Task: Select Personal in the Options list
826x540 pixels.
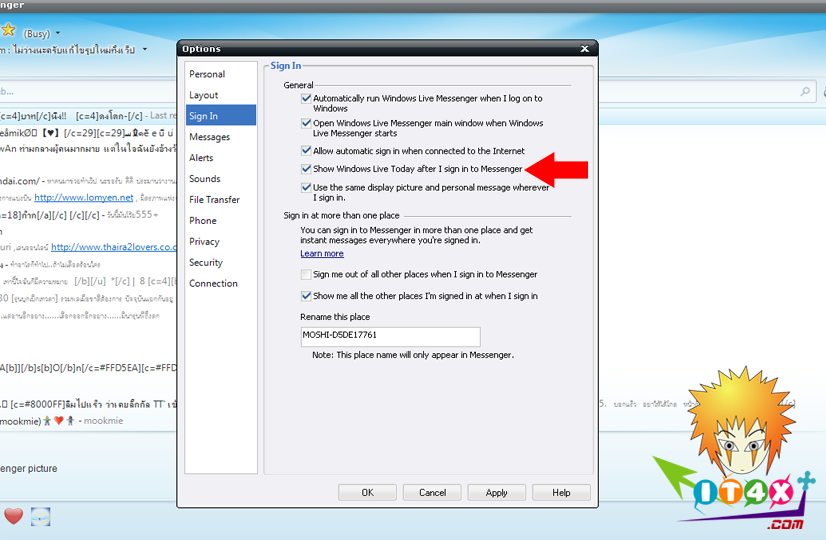Action: pos(207,74)
